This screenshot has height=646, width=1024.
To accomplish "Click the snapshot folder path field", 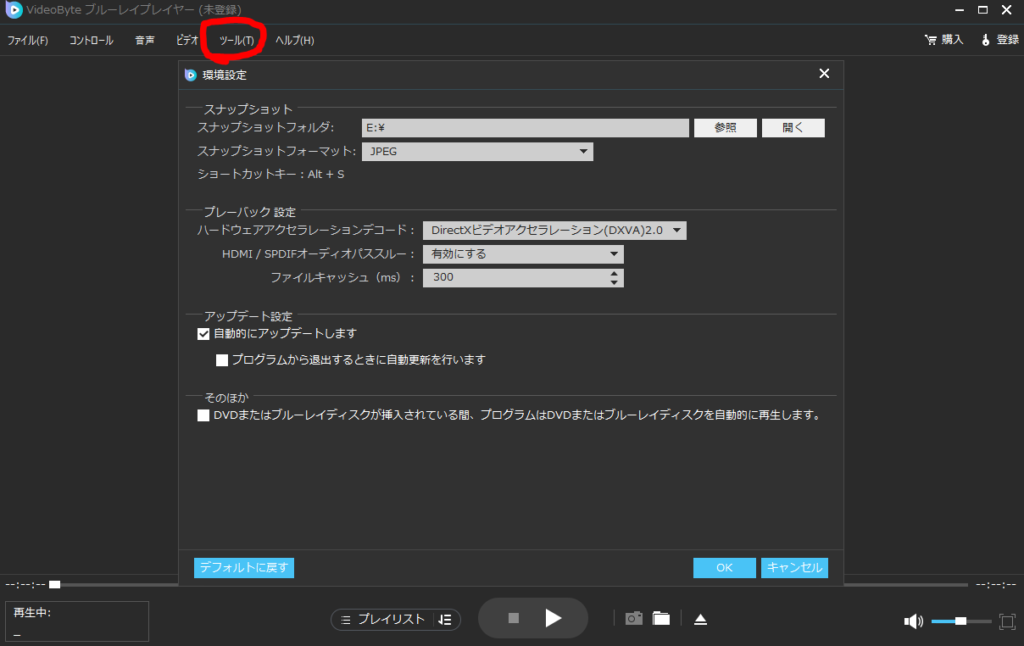I will (525, 127).
